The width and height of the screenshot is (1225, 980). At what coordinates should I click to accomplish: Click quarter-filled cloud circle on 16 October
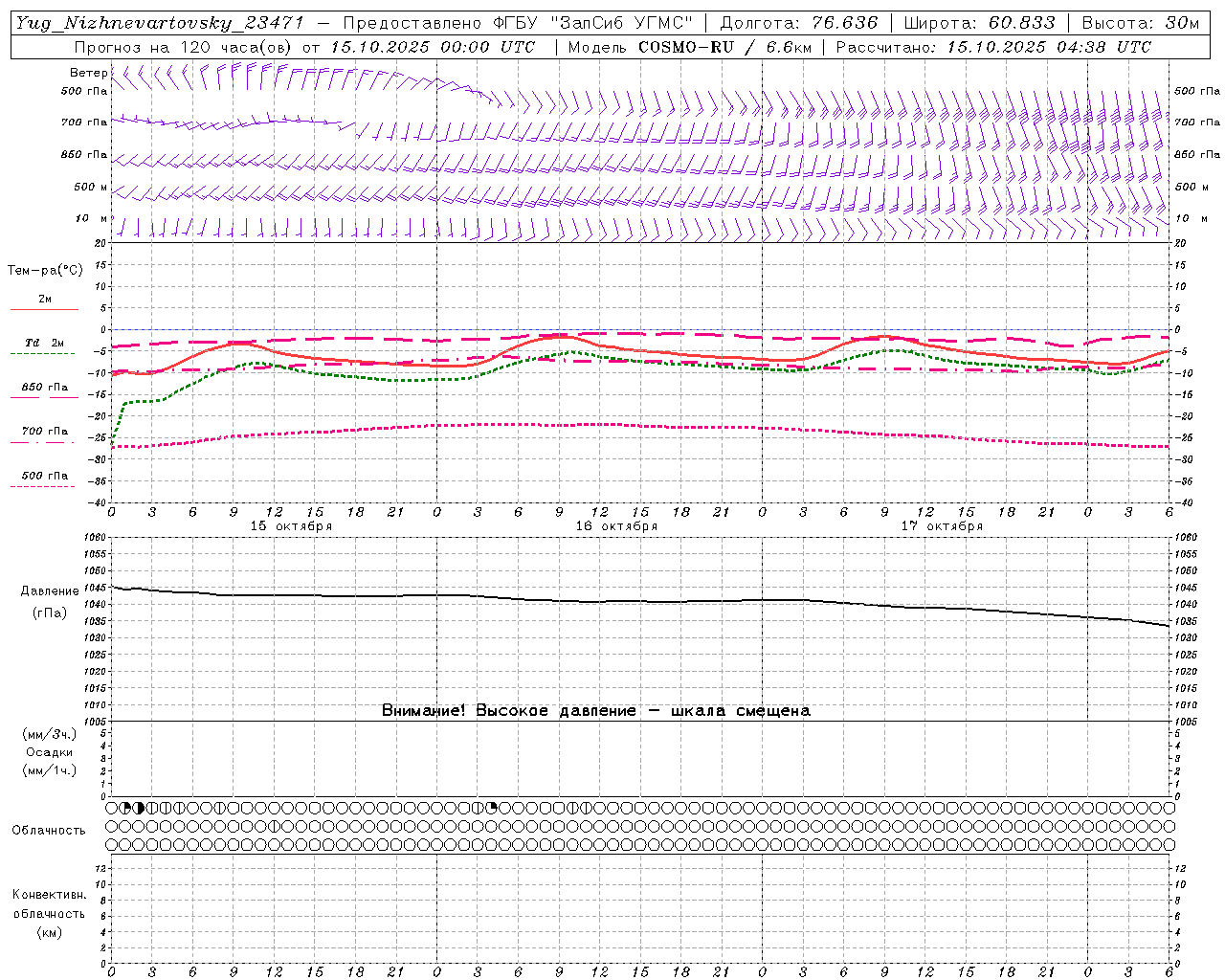(x=492, y=808)
